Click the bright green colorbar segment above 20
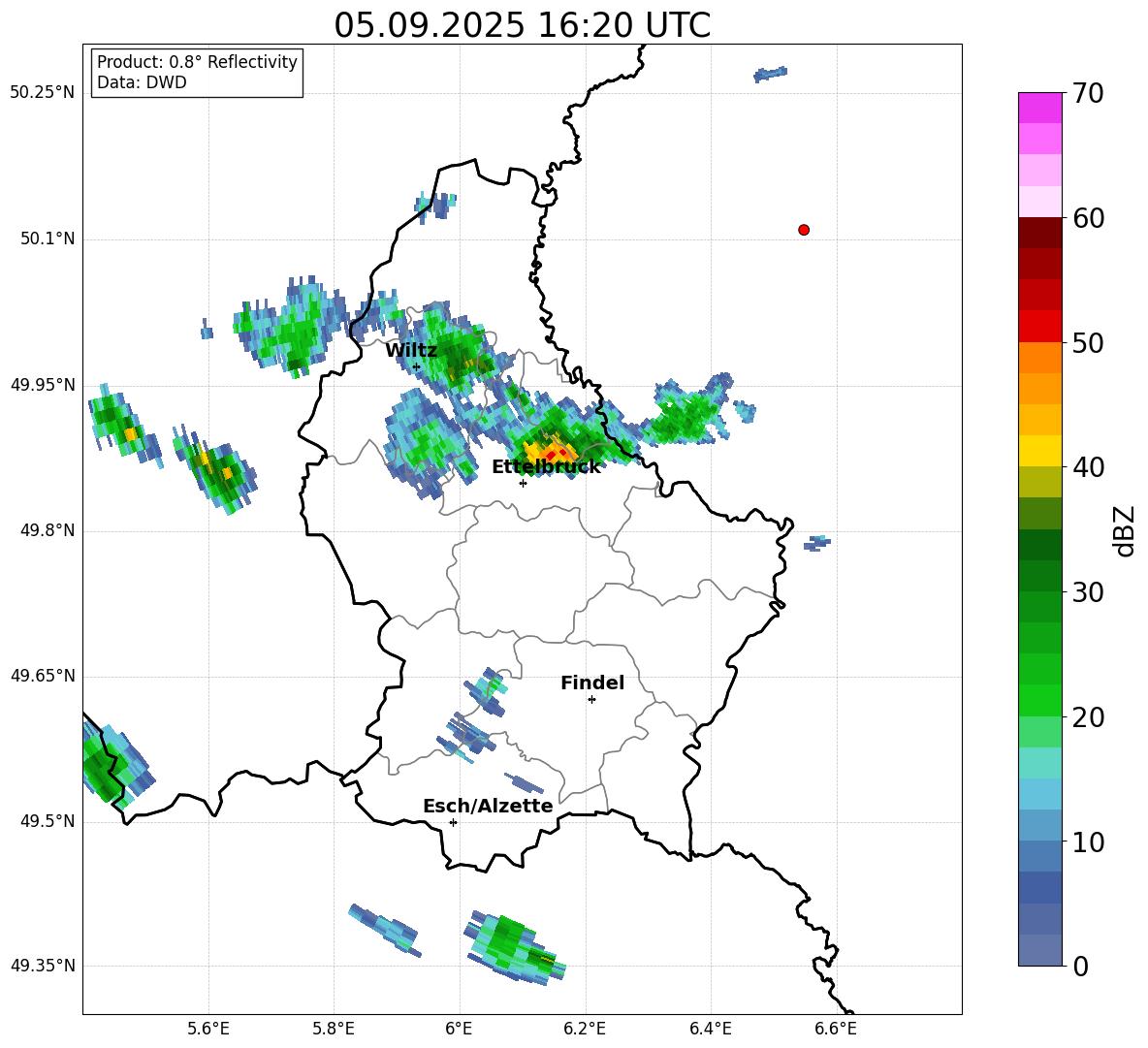Viewport: 1148px width, 1048px height. pos(1039,700)
